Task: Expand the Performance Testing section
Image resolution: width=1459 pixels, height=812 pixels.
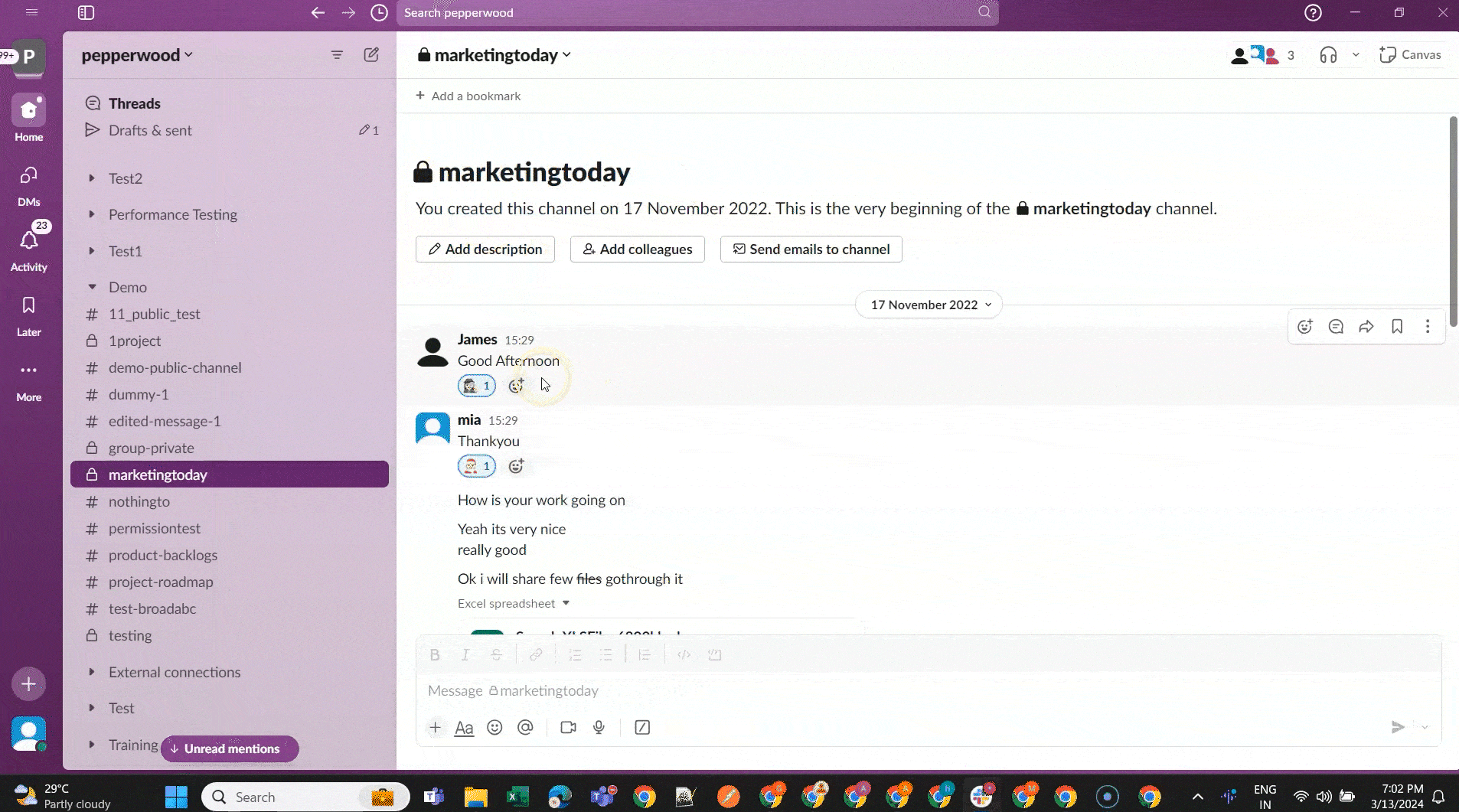Action: pyautogui.click(x=92, y=214)
